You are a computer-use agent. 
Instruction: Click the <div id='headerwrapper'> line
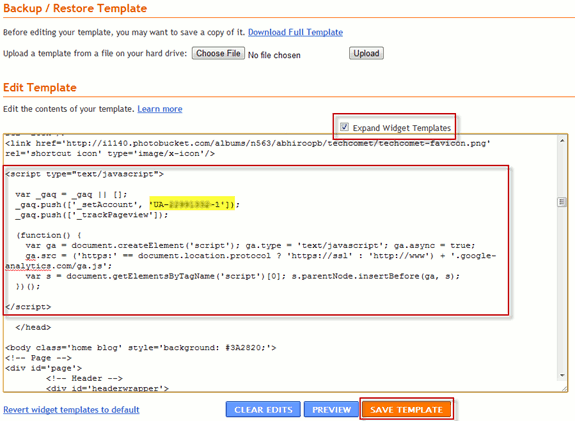(x=107, y=388)
